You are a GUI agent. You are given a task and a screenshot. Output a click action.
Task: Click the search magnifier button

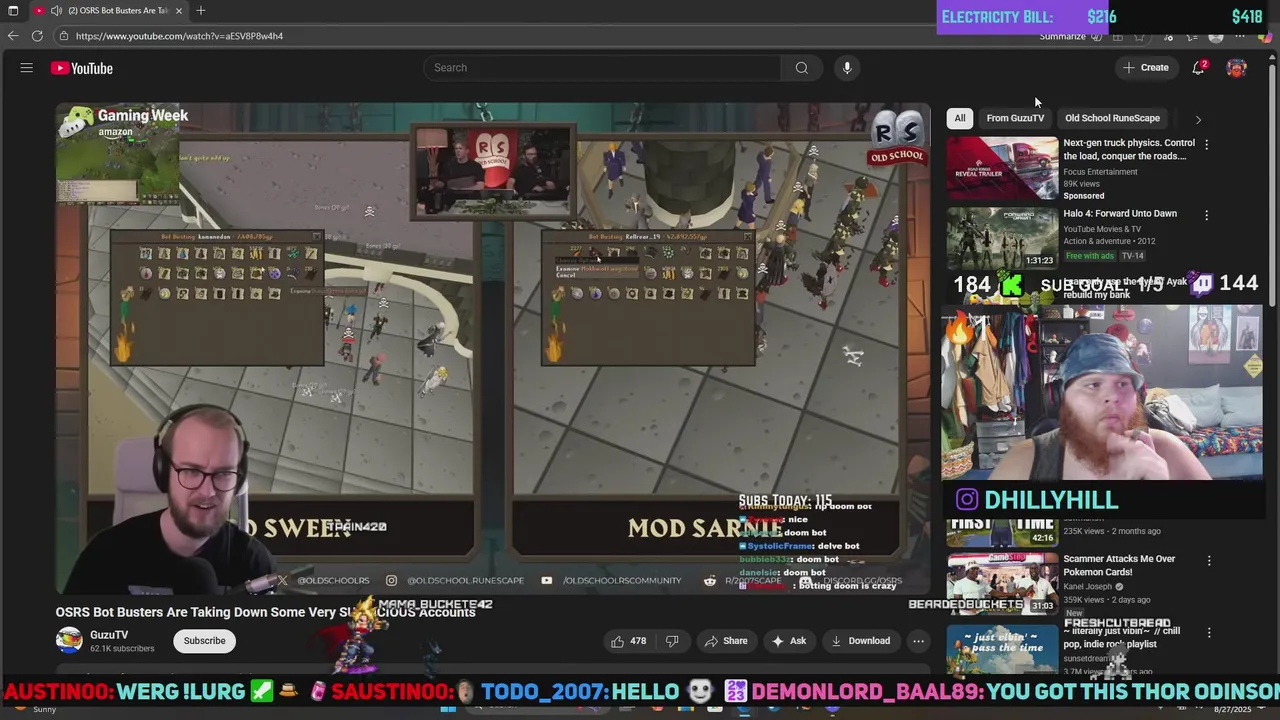pyautogui.click(x=801, y=68)
